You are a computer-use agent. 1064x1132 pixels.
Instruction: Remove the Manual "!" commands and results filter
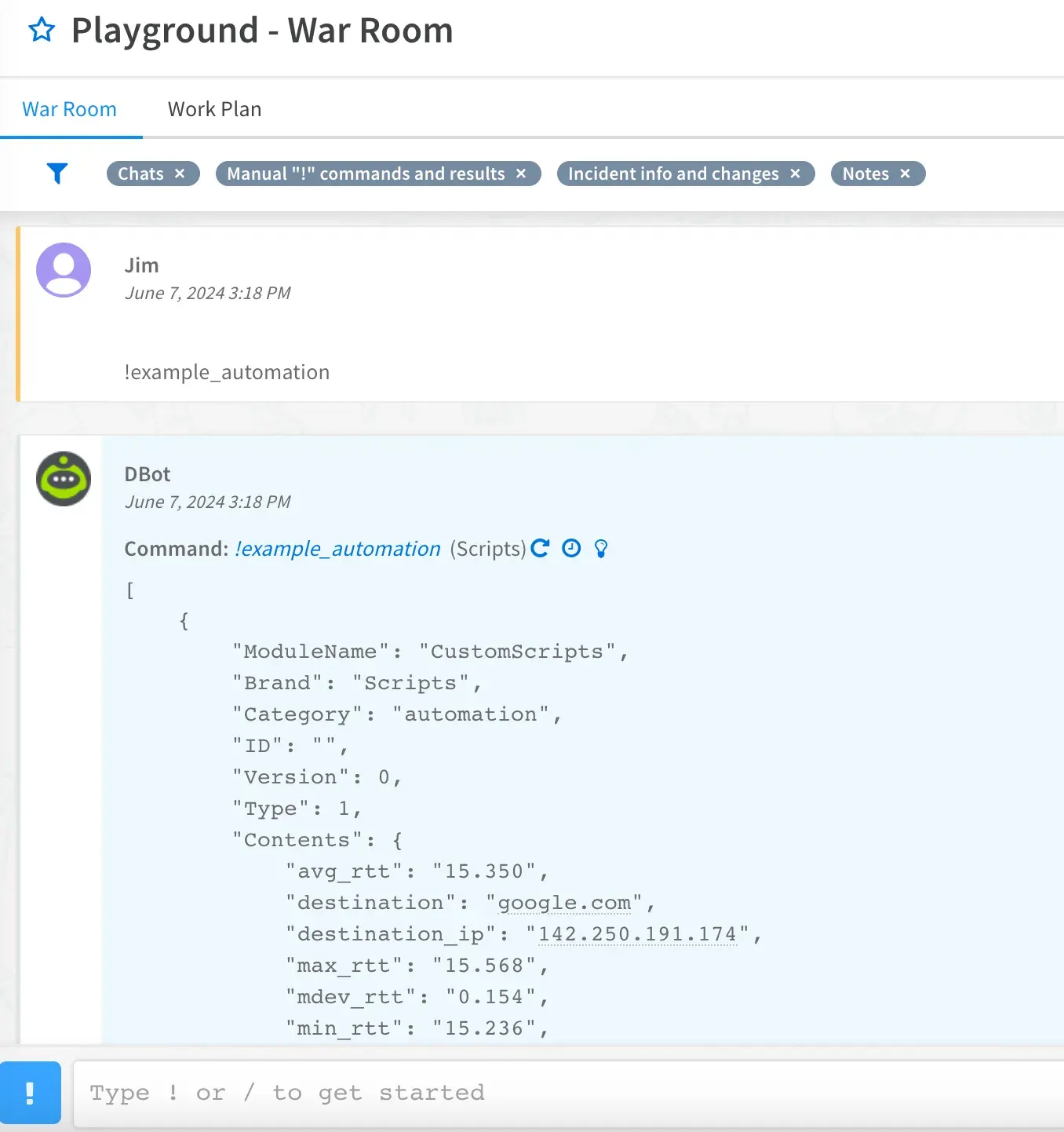click(521, 173)
